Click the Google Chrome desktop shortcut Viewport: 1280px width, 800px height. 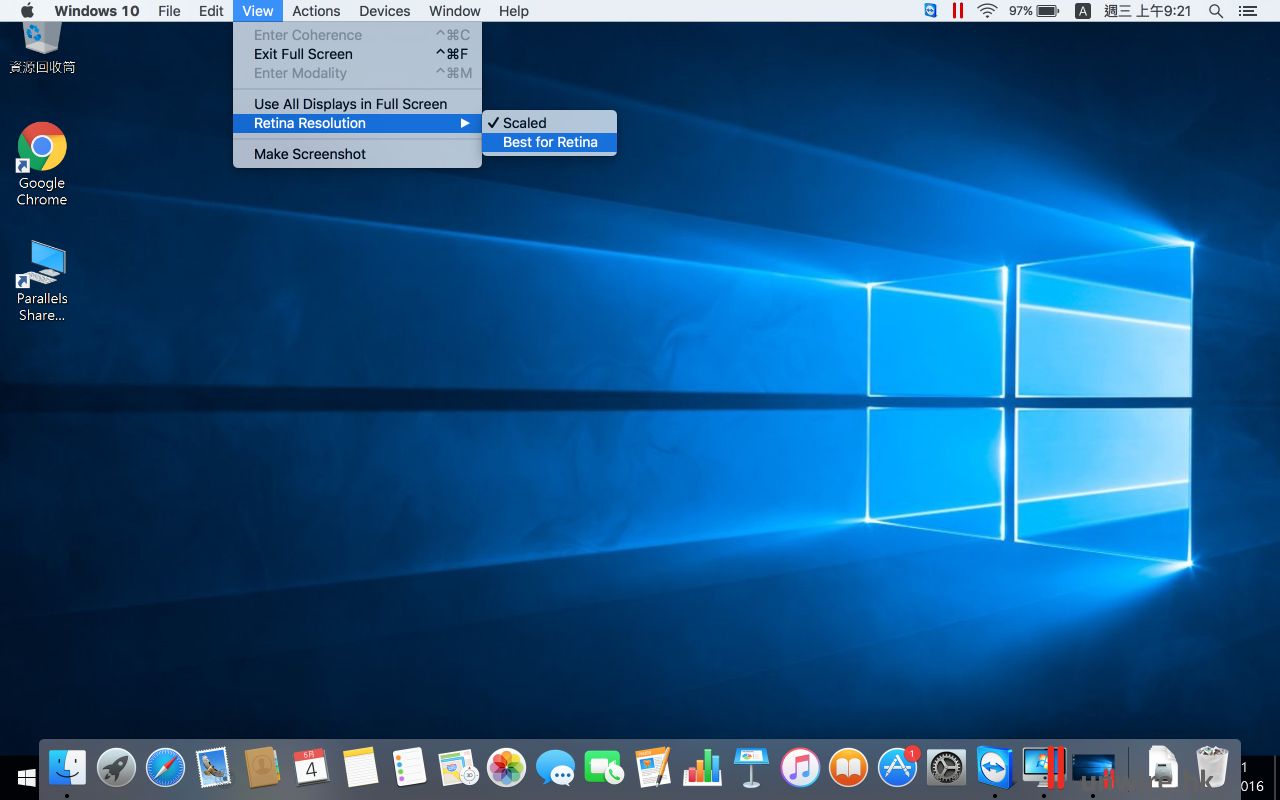[41, 148]
